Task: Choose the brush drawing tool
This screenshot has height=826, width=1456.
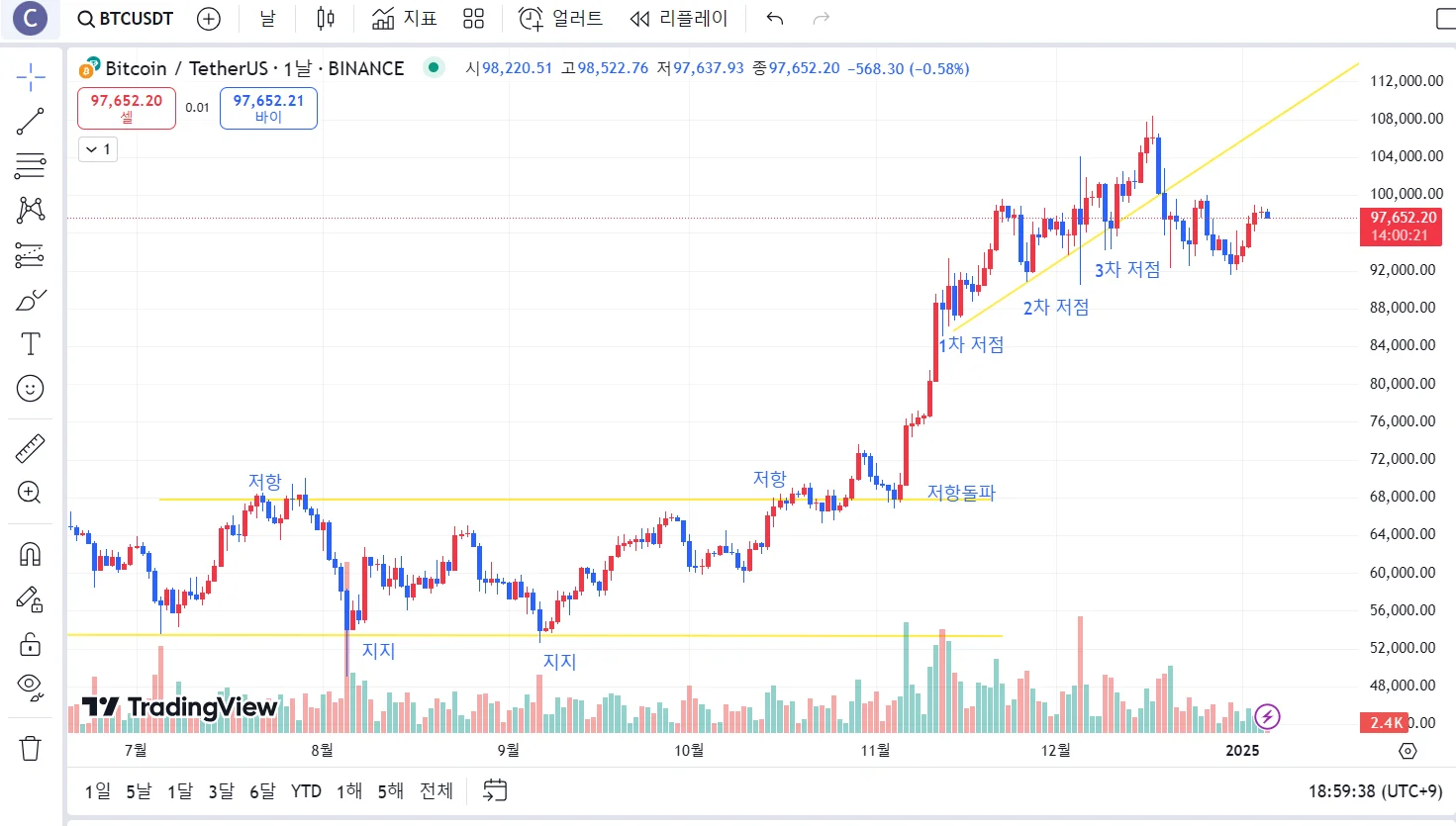Action: click(x=31, y=300)
